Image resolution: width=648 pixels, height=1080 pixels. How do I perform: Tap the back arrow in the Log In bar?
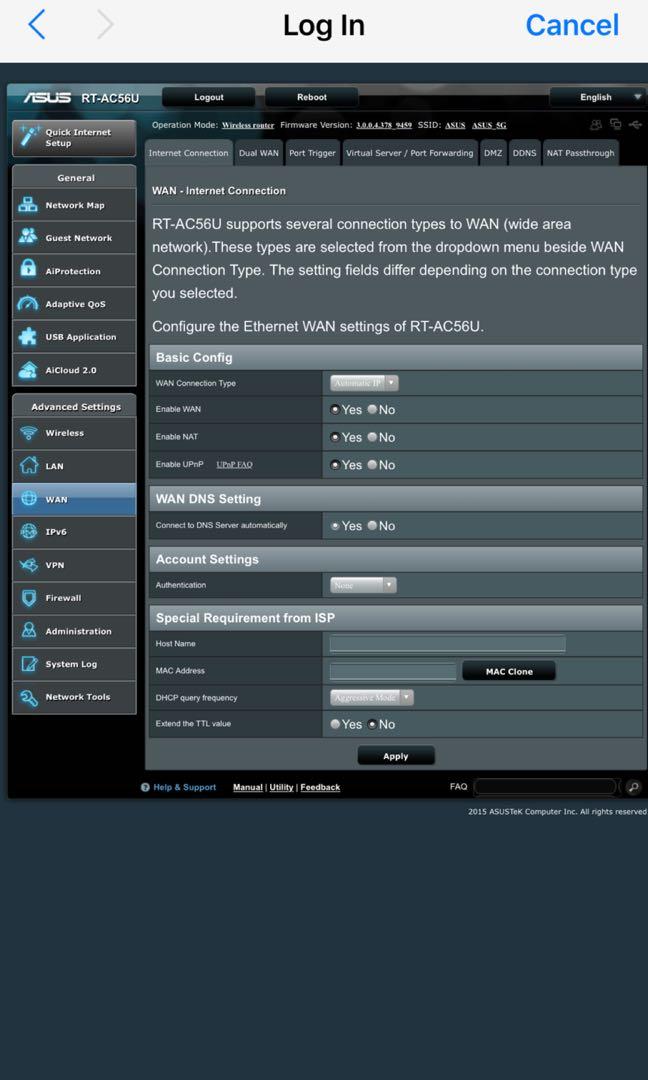(x=37, y=25)
